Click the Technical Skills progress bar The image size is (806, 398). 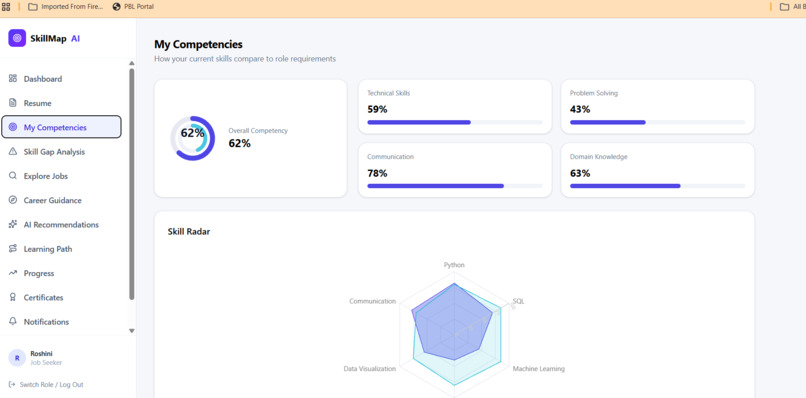click(x=455, y=122)
